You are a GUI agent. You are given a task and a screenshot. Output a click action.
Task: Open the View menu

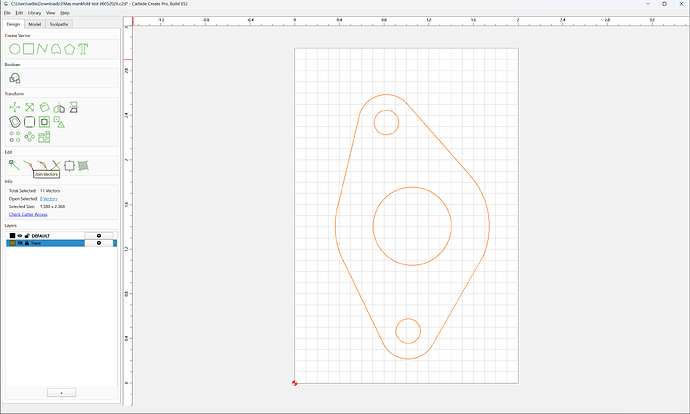pos(51,13)
